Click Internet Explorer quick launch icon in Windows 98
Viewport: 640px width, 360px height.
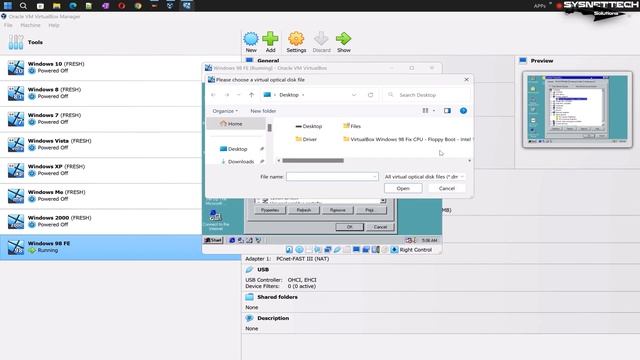[x=232, y=240]
